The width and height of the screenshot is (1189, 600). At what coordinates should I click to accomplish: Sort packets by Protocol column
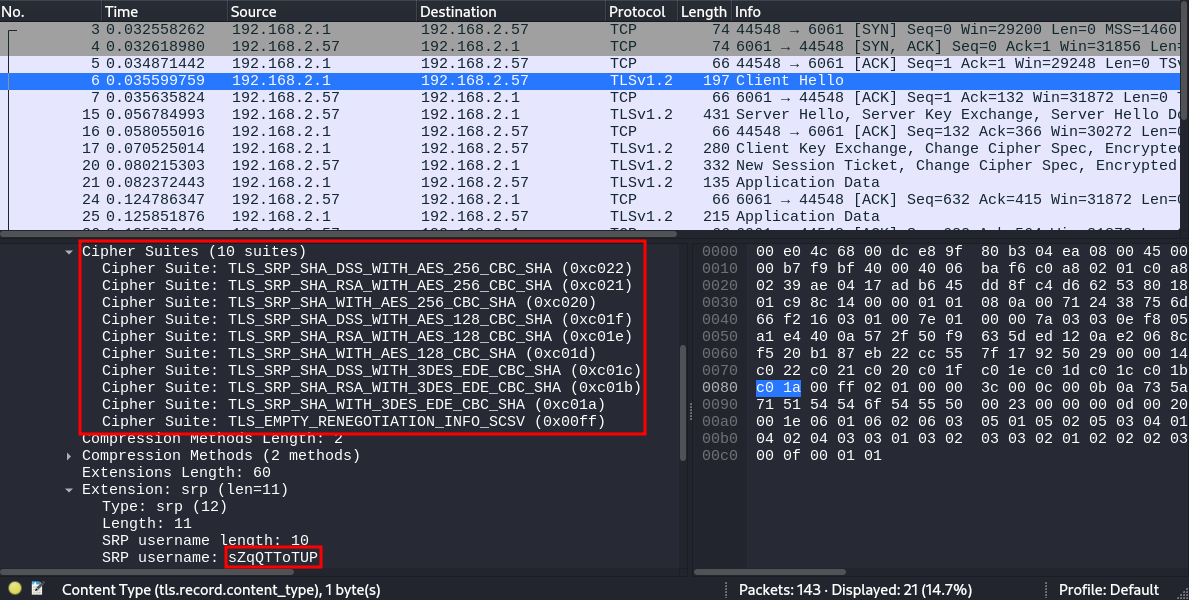637,11
